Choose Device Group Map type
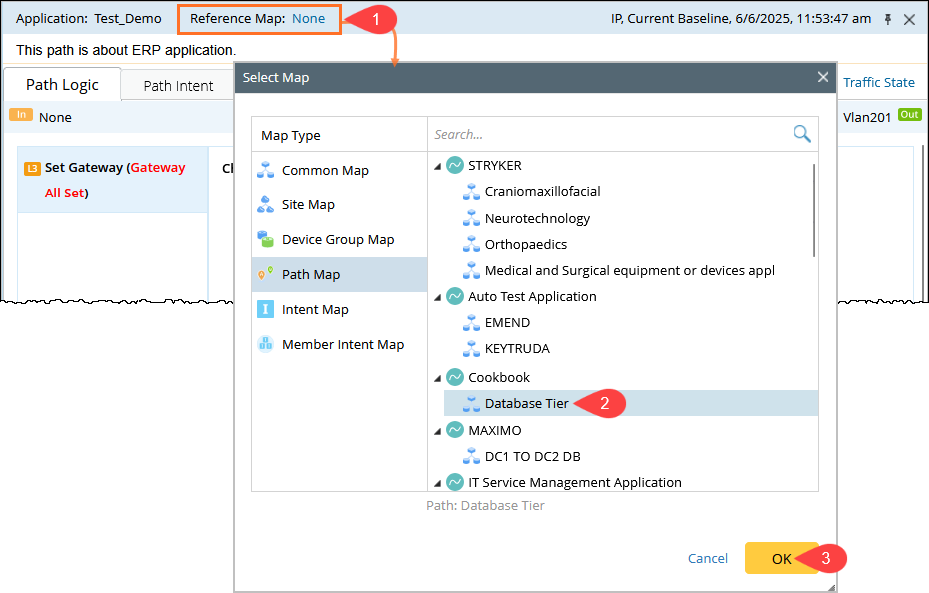The height and width of the screenshot is (593, 929). (x=337, y=240)
